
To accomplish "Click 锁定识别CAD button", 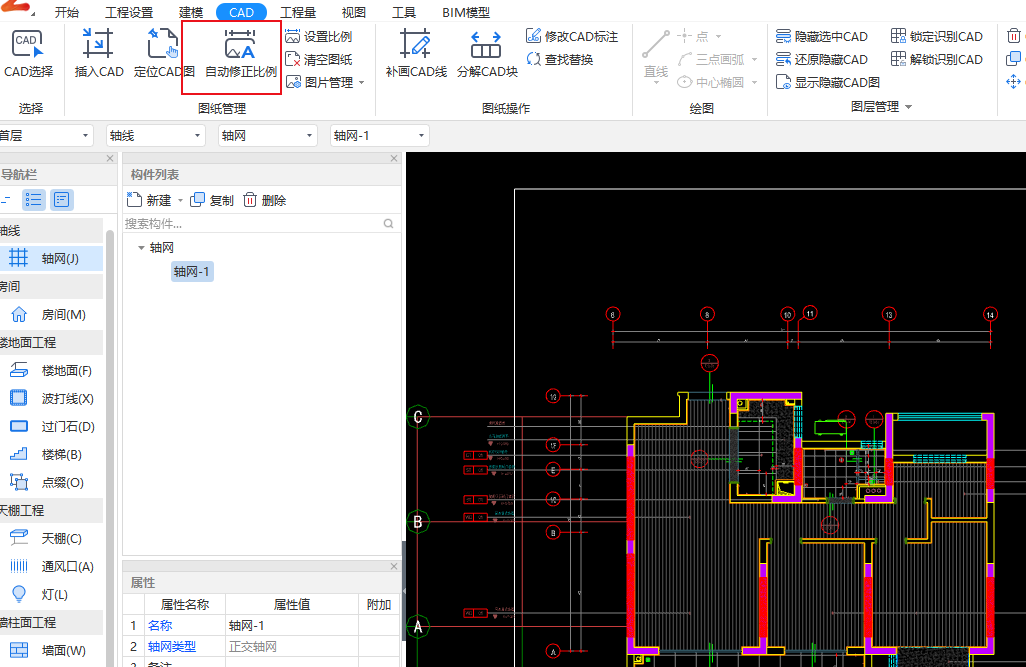I will click(937, 37).
